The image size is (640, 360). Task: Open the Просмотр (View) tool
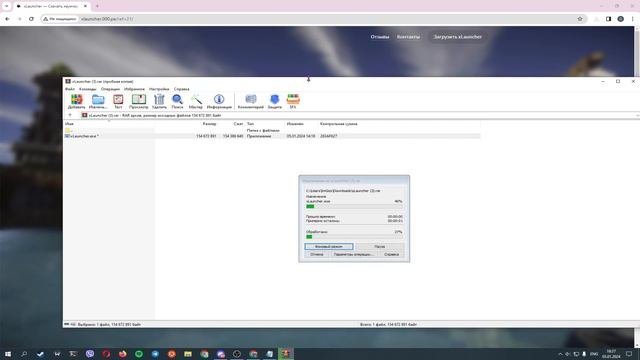pos(138,101)
